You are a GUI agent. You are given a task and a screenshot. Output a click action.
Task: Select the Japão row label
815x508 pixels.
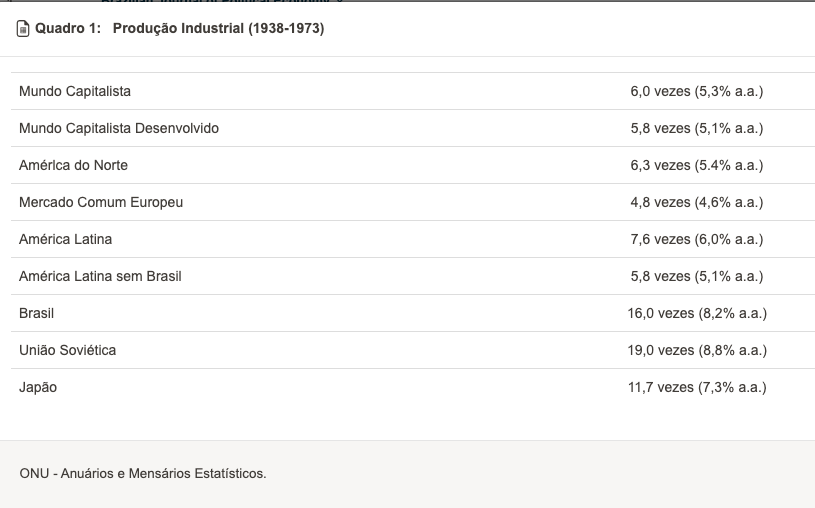[38, 387]
